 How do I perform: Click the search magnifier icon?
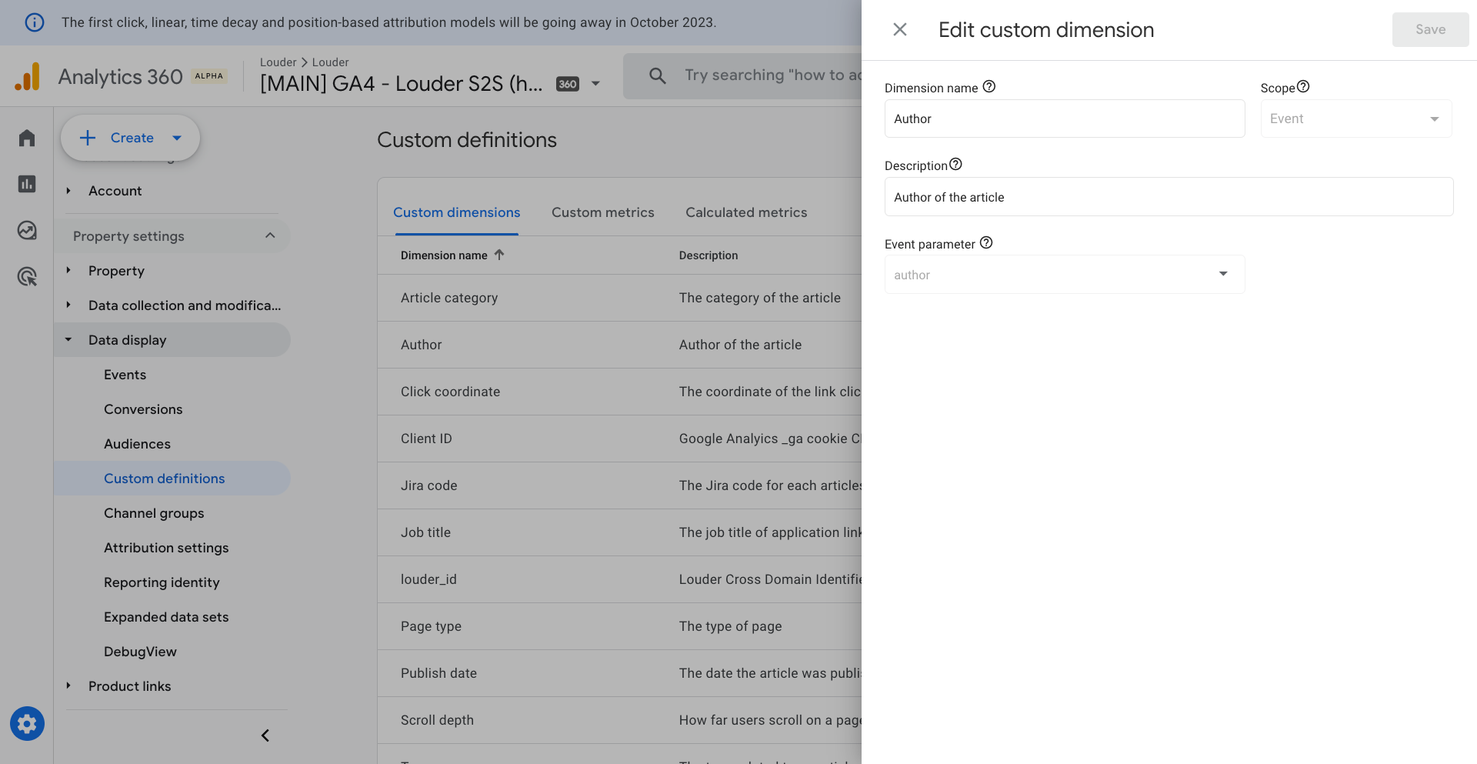coord(657,76)
